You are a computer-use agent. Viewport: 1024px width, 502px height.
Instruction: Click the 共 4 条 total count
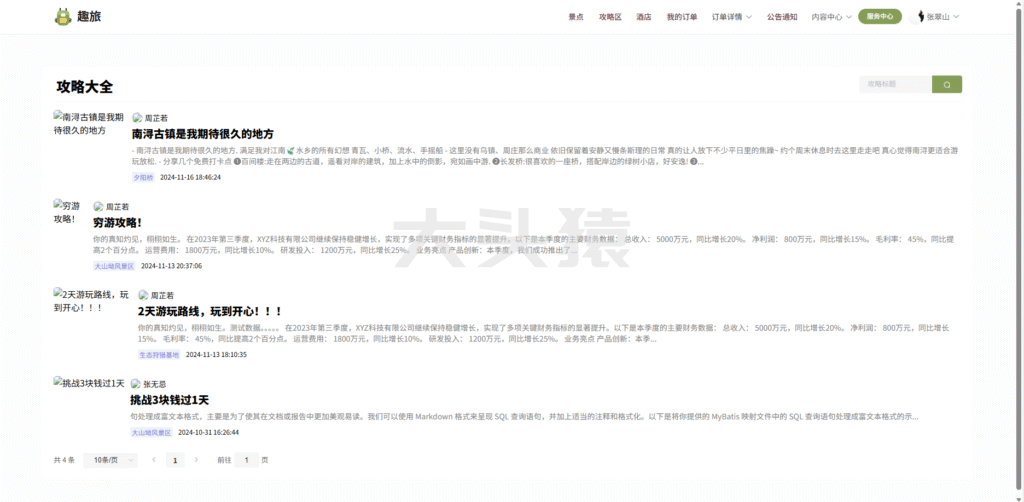pos(64,460)
